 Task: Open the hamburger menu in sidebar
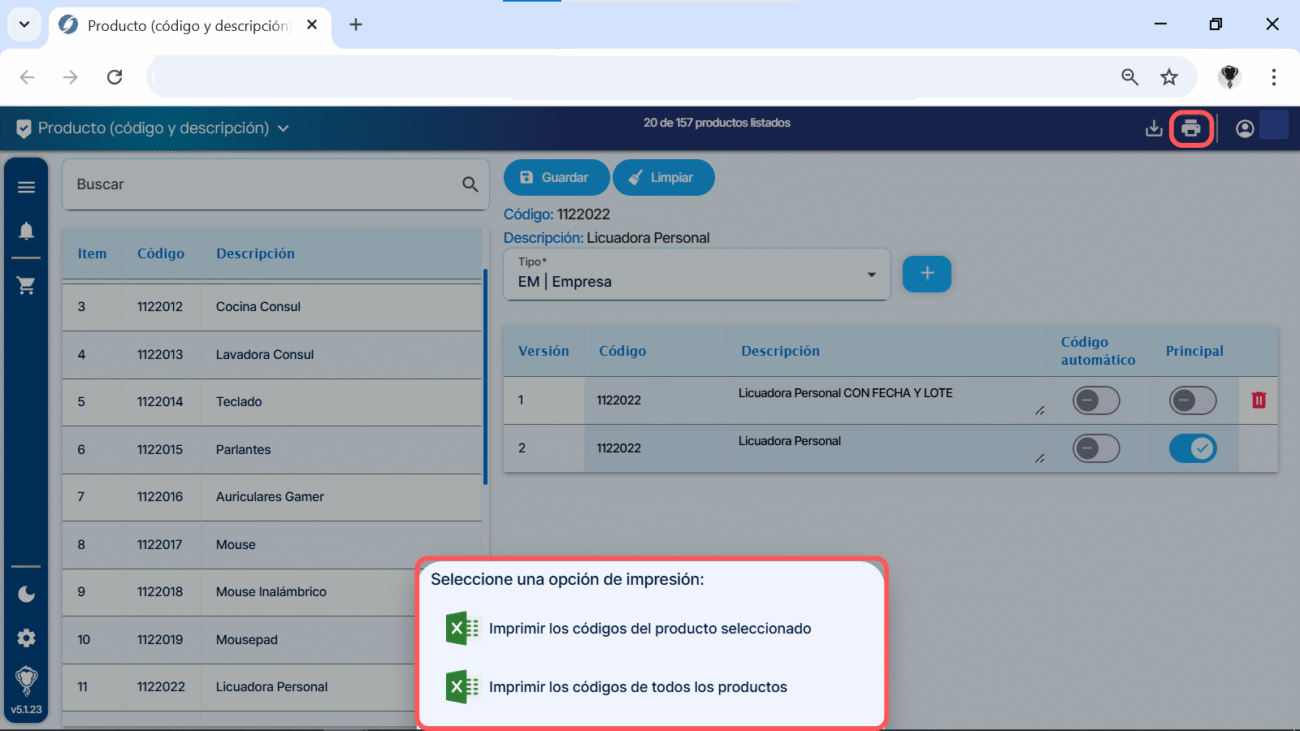click(x=26, y=187)
